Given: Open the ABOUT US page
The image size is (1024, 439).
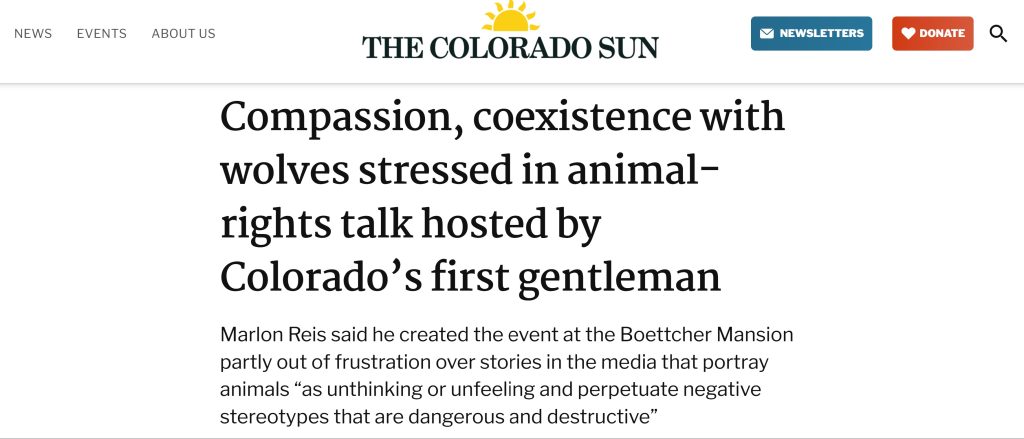Looking at the screenshot, I should [183, 34].
